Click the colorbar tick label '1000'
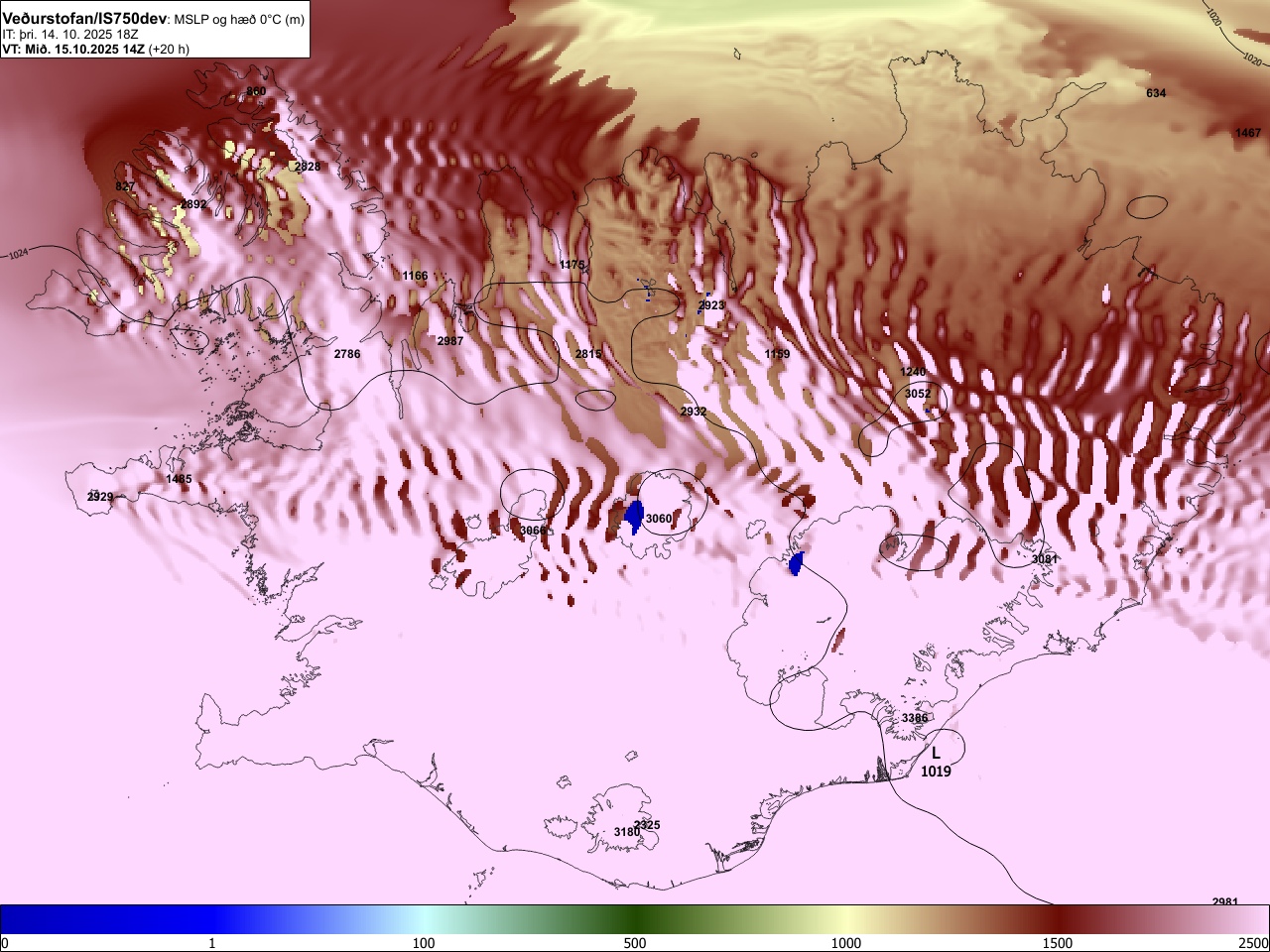 pos(846,943)
